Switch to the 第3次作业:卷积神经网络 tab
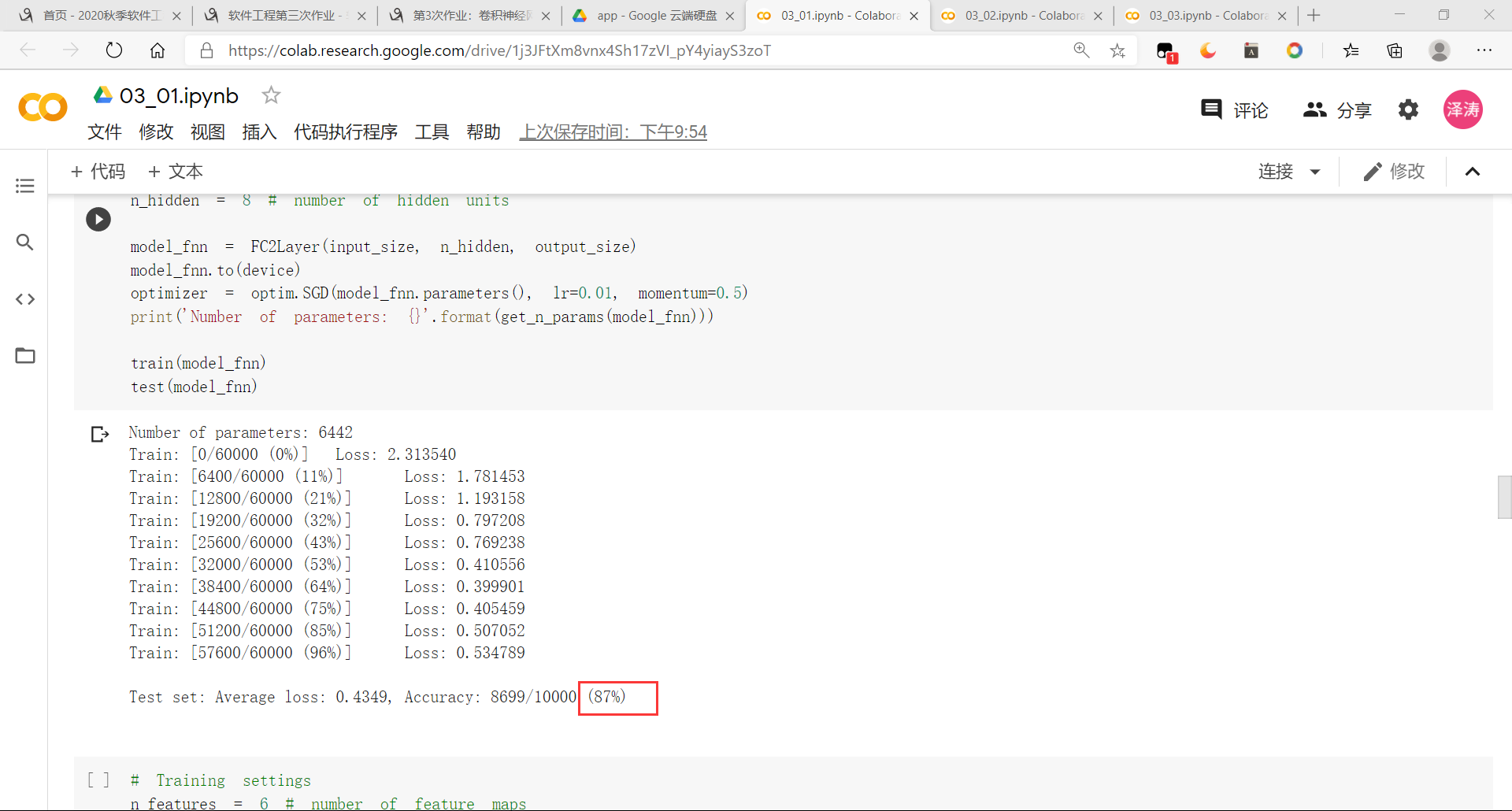Image resolution: width=1512 pixels, height=811 pixels. click(x=469, y=16)
